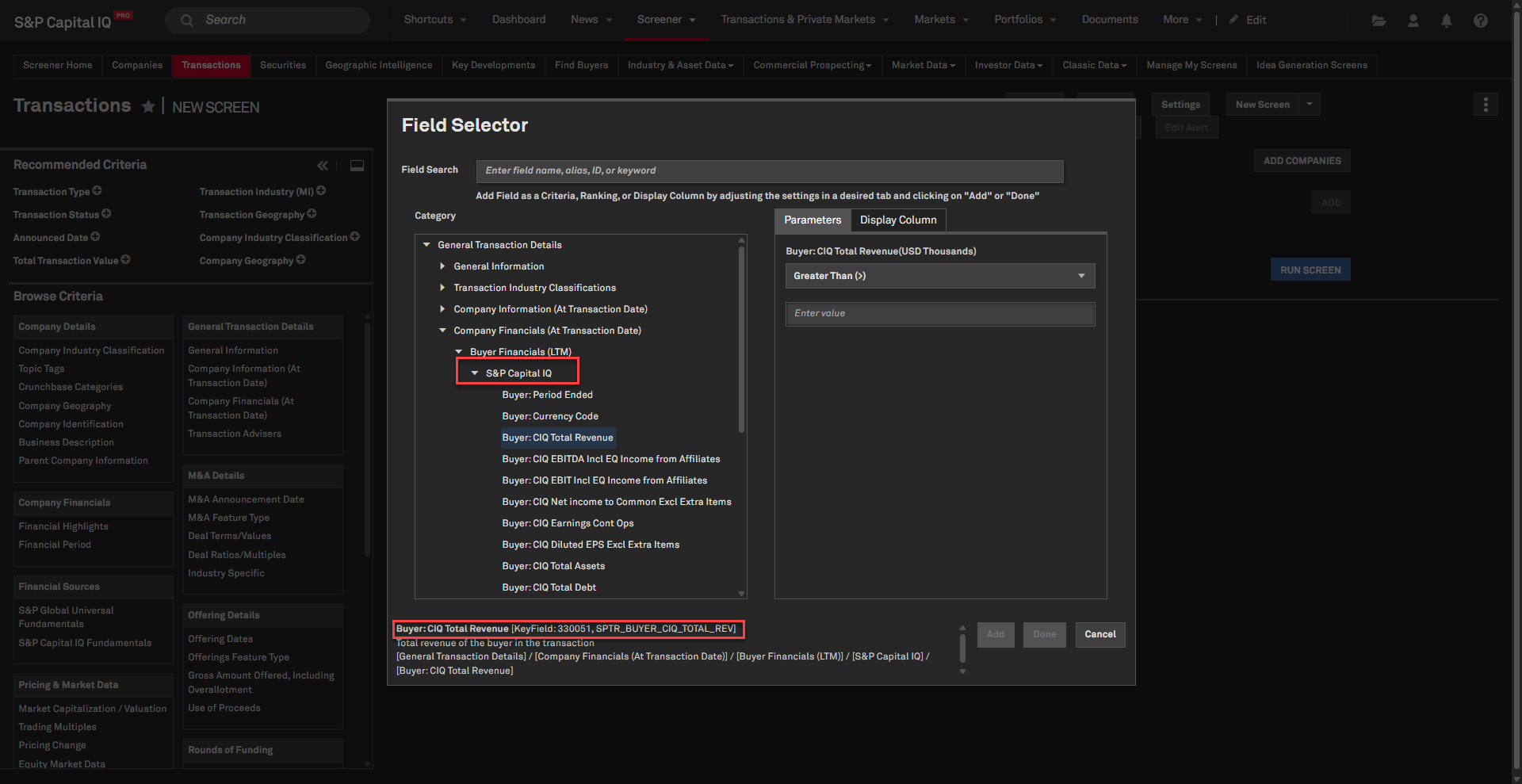Select Buyer: Period Ended field
1522x784 pixels.
pyautogui.click(x=547, y=395)
